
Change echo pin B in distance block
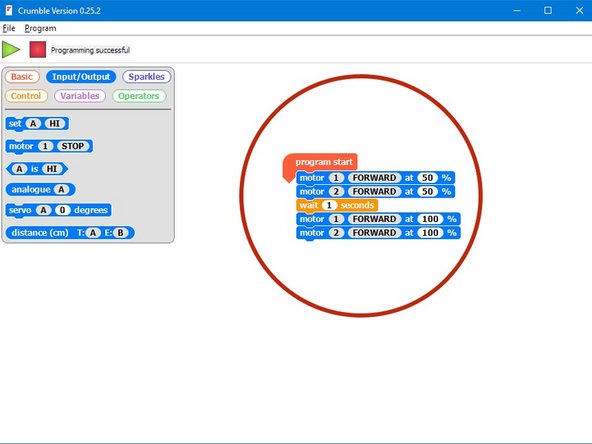(x=120, y=233)
